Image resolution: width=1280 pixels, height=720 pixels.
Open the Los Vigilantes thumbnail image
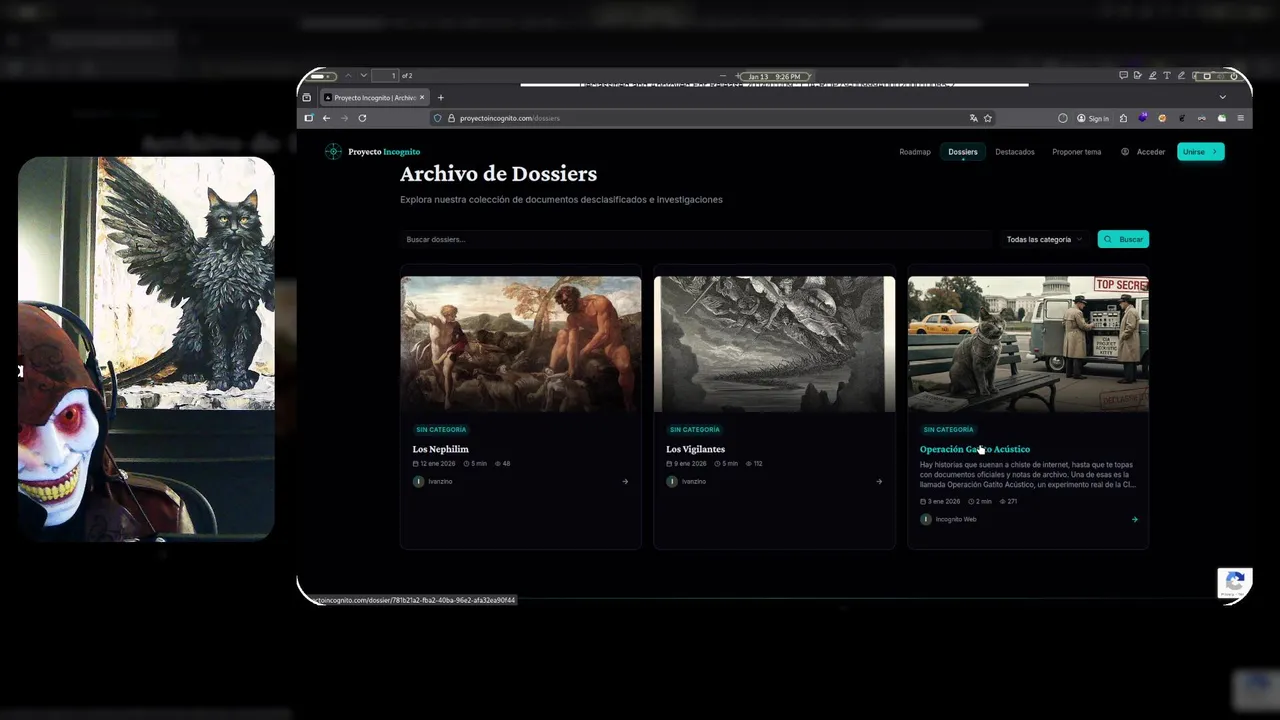click(x=774, y=344)
